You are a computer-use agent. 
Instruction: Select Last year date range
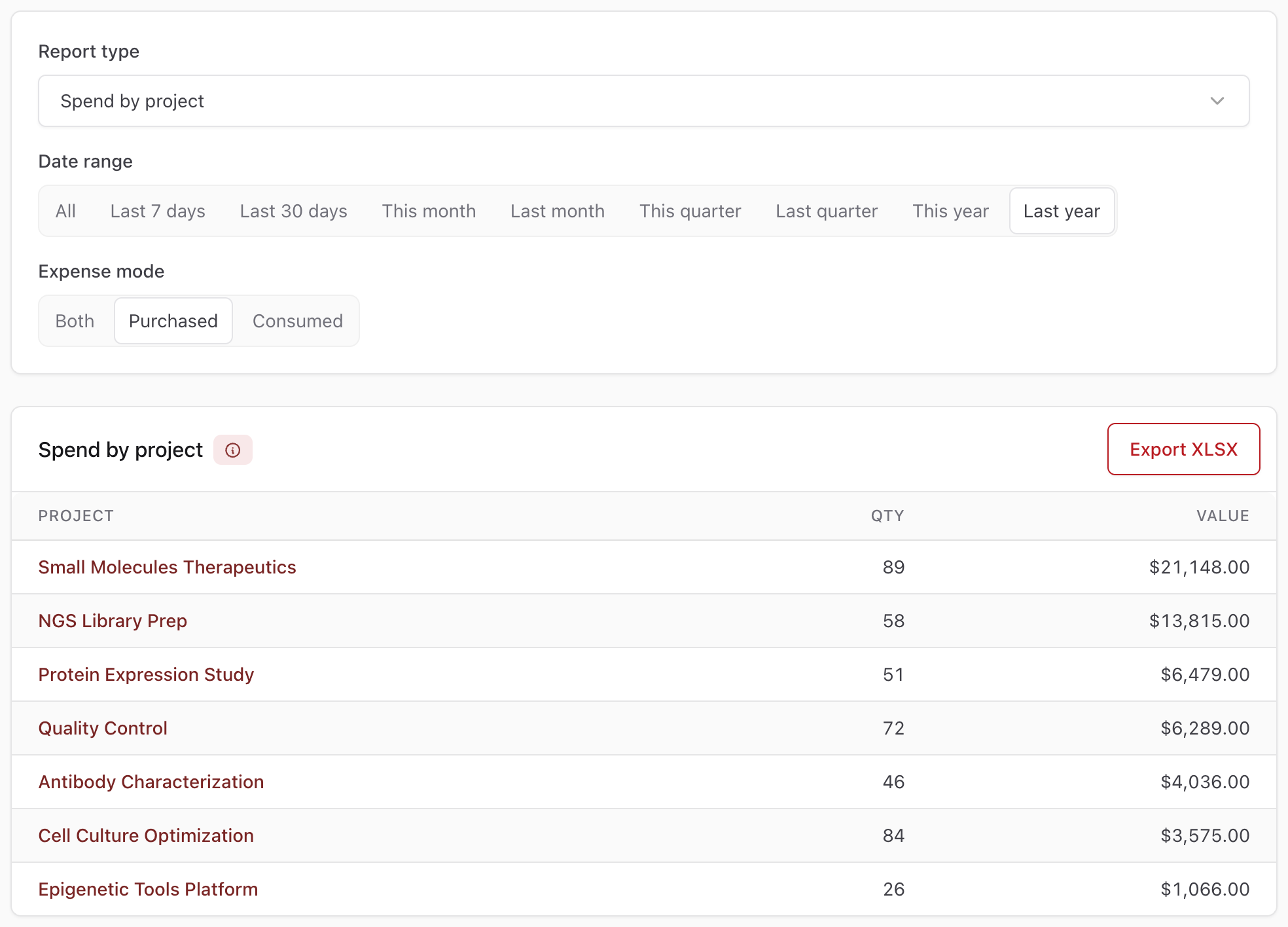point(1062,211)
